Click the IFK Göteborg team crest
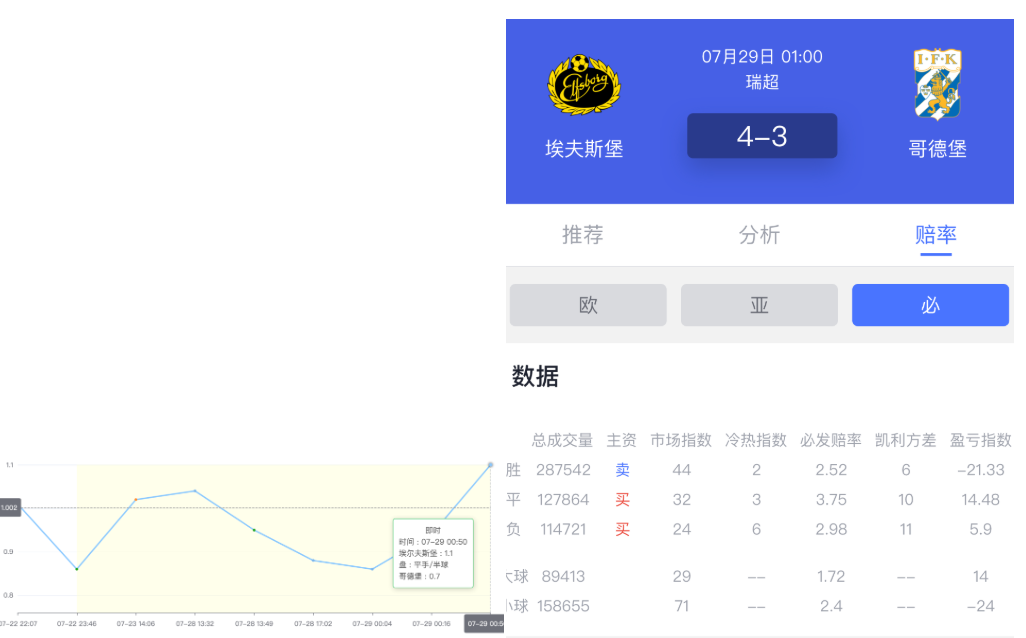The height and width of the screenshot is (638, 1026). tap(937, 84)
